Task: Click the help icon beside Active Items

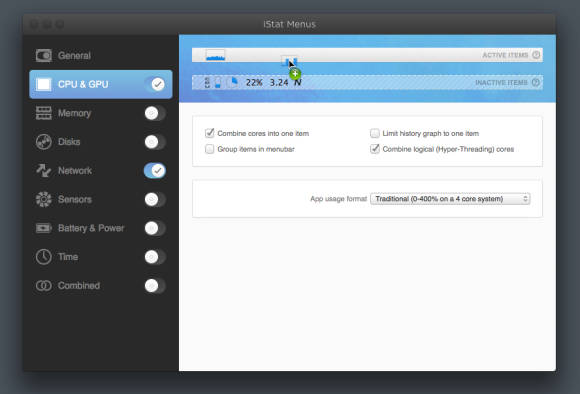Action: pyautogui.click(x=536, y=55)
